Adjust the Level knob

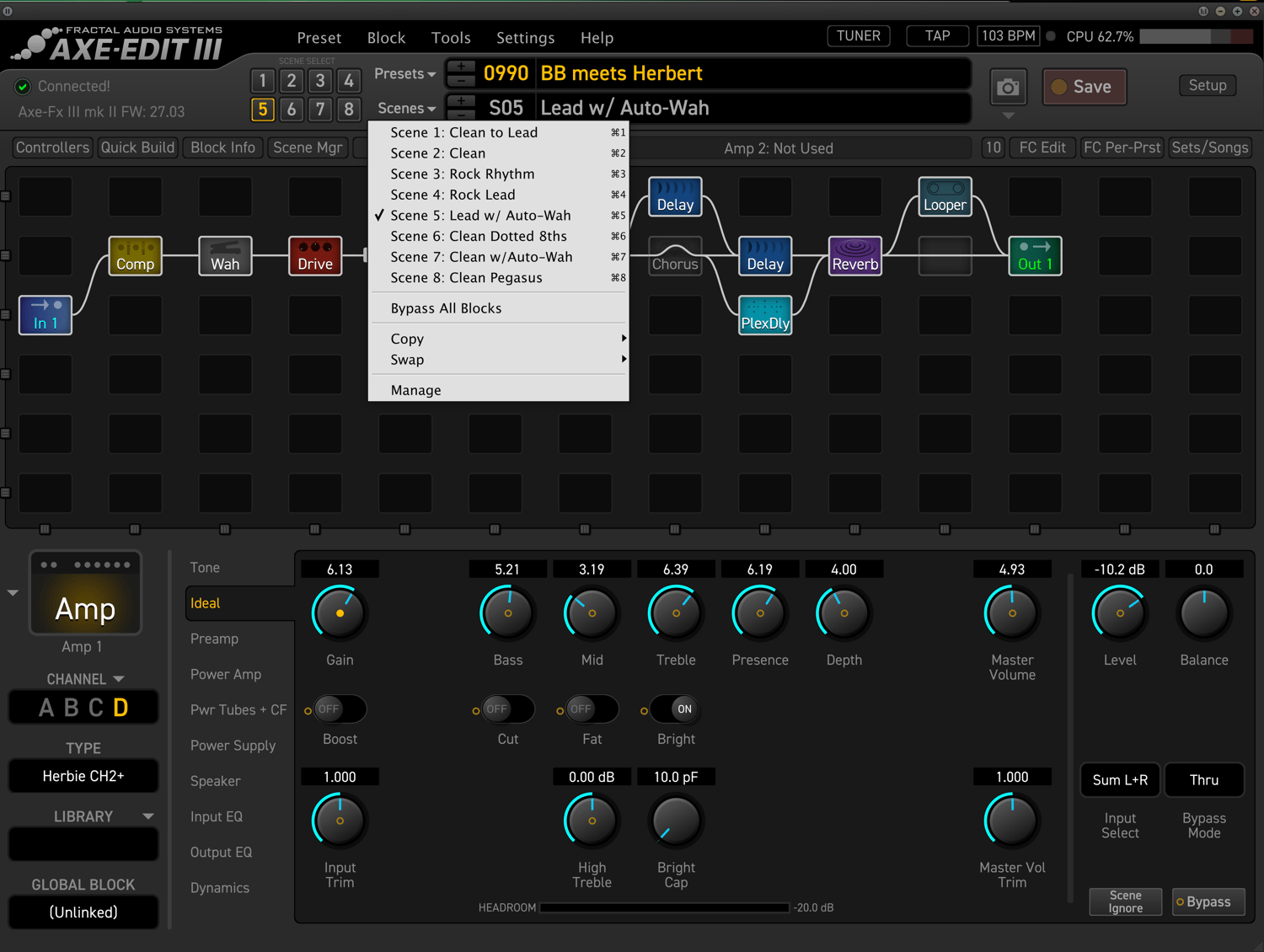pyautogui.click(x=1120, y=613)
